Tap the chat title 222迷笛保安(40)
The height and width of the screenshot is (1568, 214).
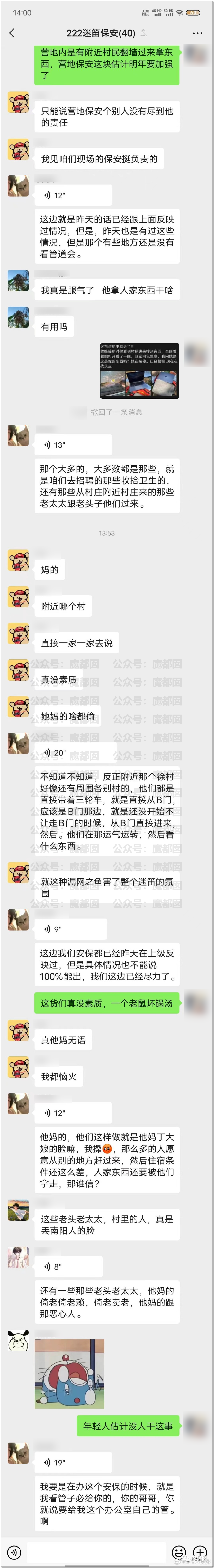point(101,33)
